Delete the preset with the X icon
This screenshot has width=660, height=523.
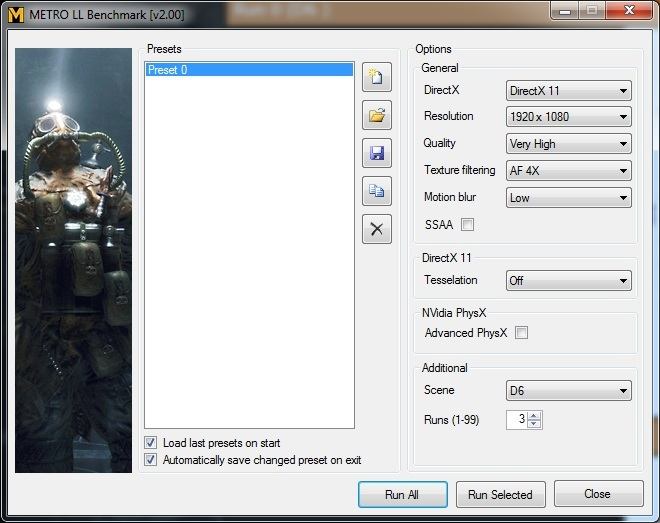(377, 229)
